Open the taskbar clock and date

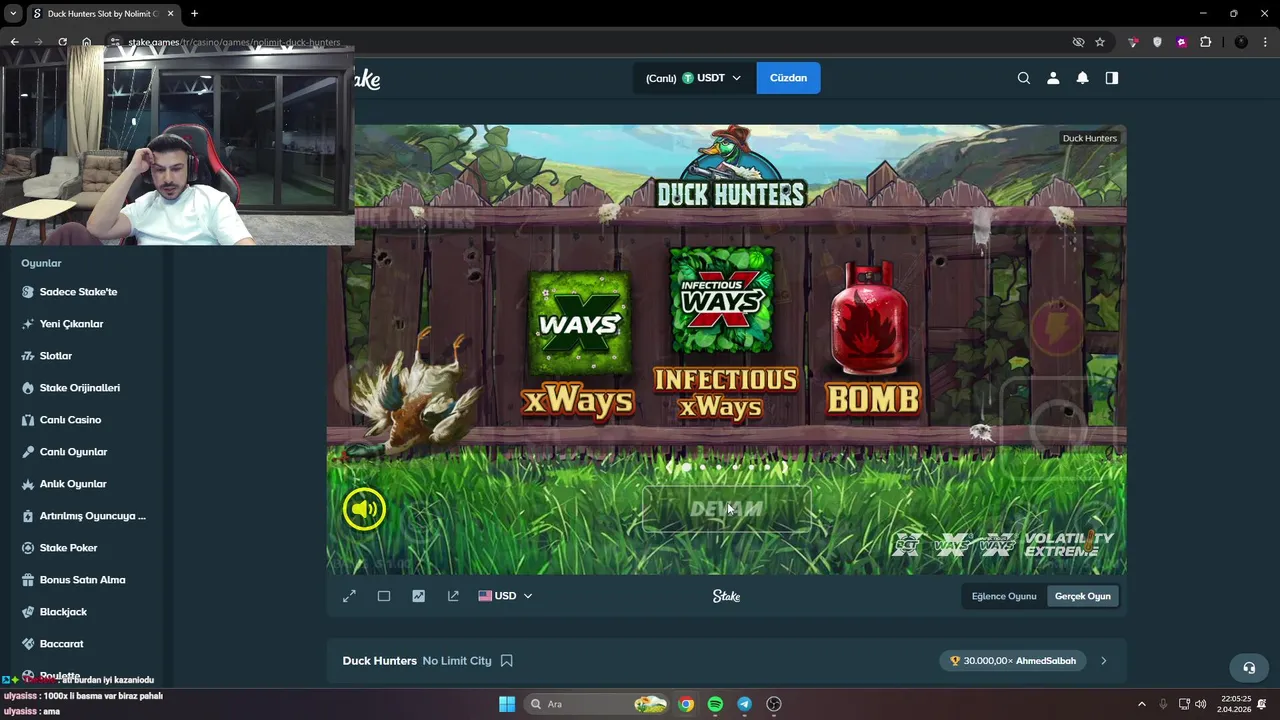coord(1234,704)
